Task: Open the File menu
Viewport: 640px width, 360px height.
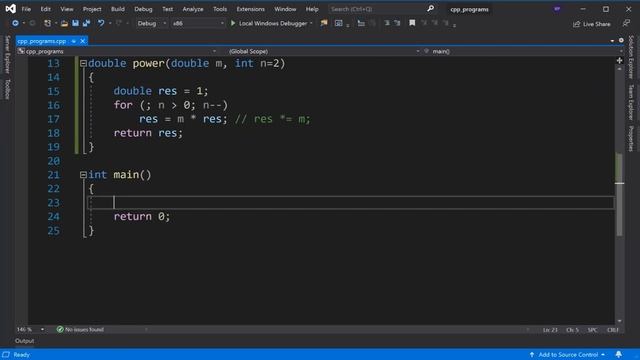Action: [26, 9]
